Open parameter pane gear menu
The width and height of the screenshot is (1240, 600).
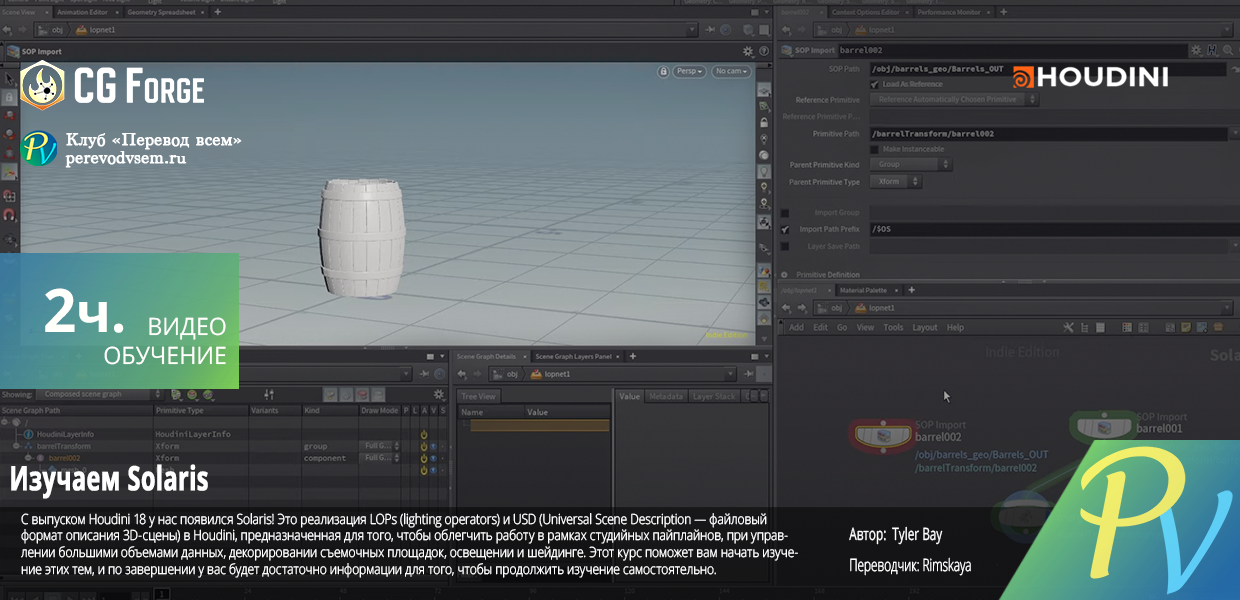pyautogui.click(x=1195, y=49)
